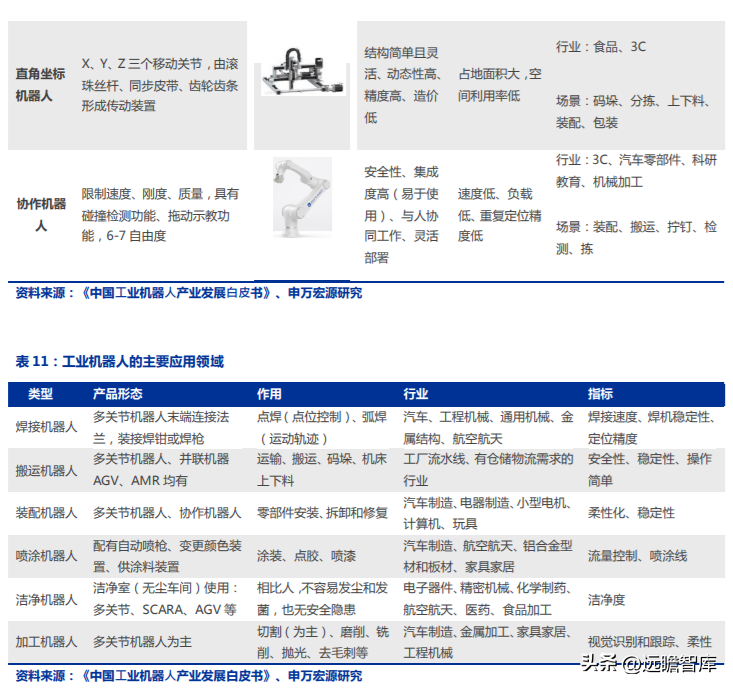Screen dimensions: 733x689
Task: Select the 焊接机器人 row
Action: (x=46, y=427)
